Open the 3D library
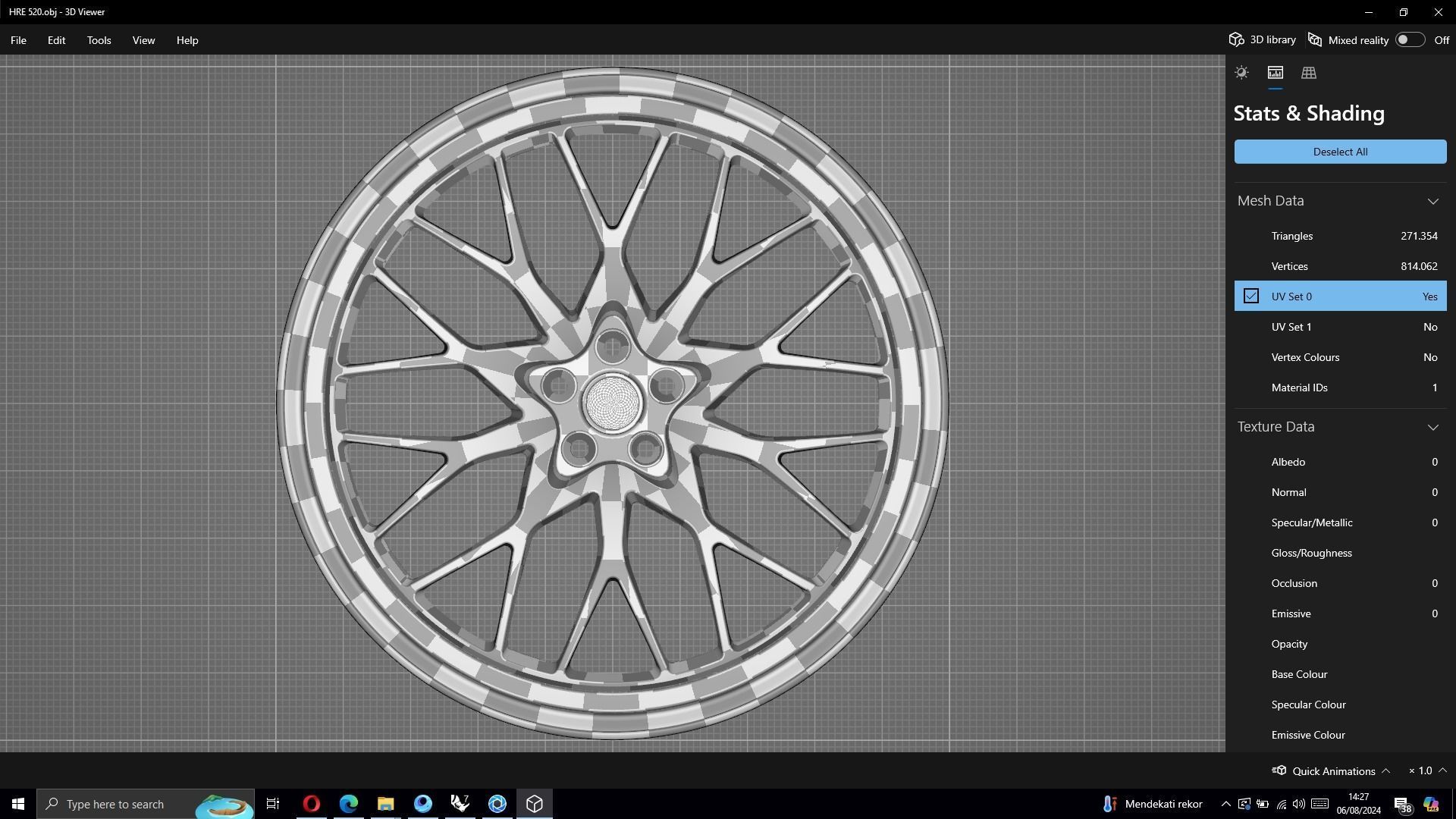The image size is (1456, 819). [x=1263, y=39]
